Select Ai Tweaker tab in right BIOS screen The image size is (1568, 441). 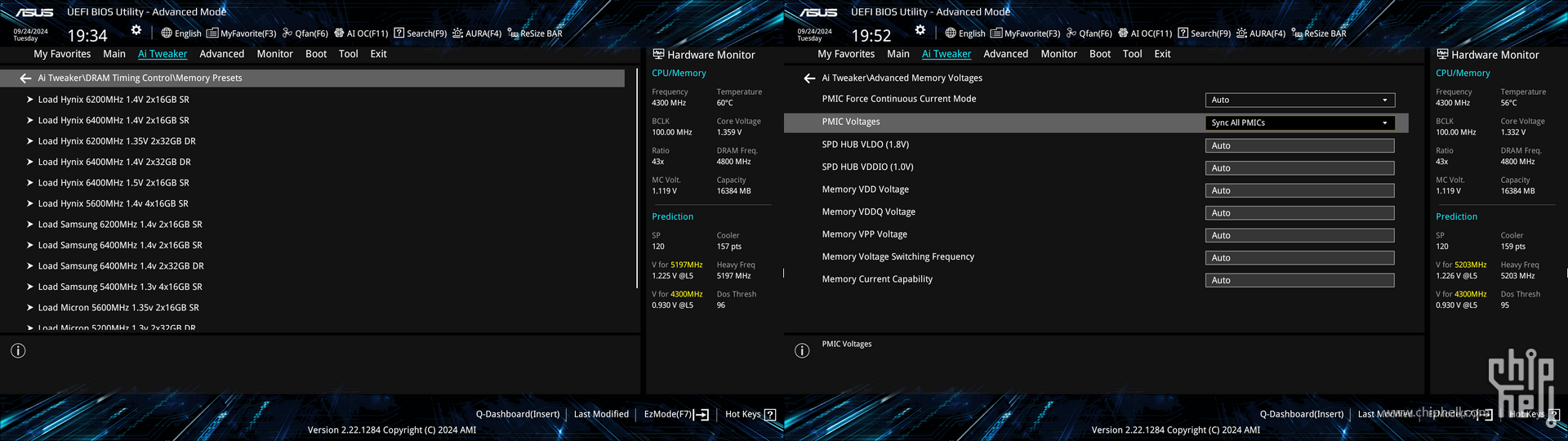[947, 54]
